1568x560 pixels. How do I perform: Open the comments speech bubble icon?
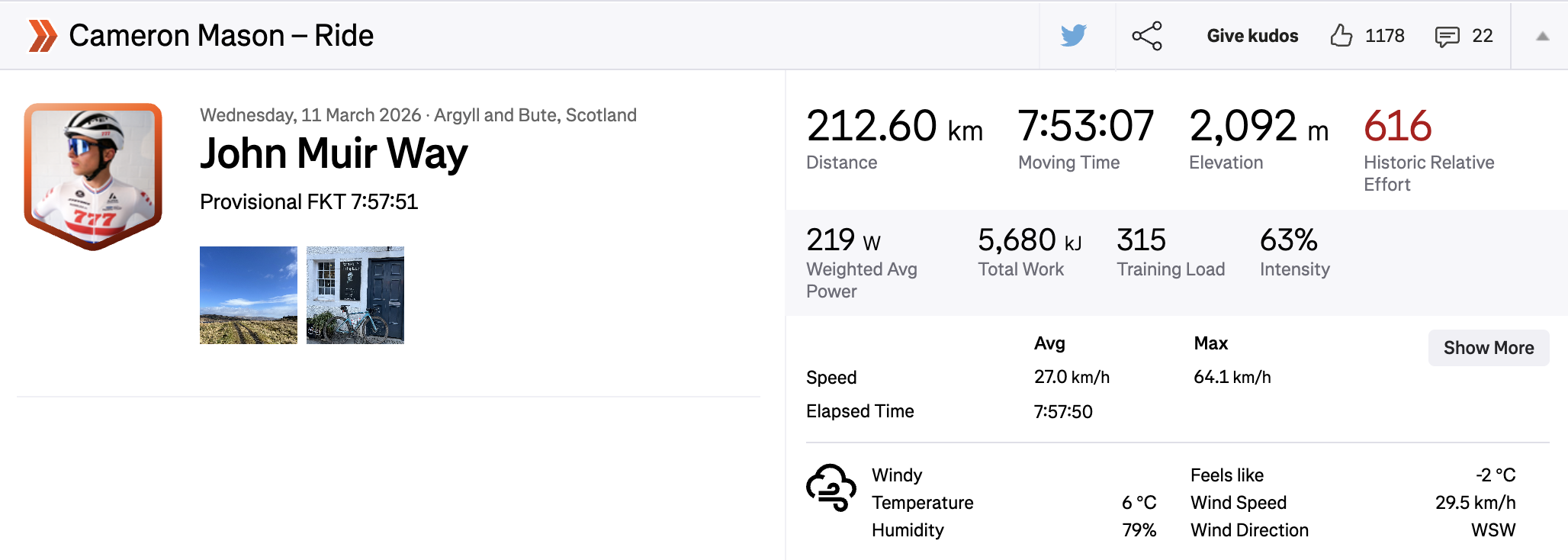tap(1446, 35)
